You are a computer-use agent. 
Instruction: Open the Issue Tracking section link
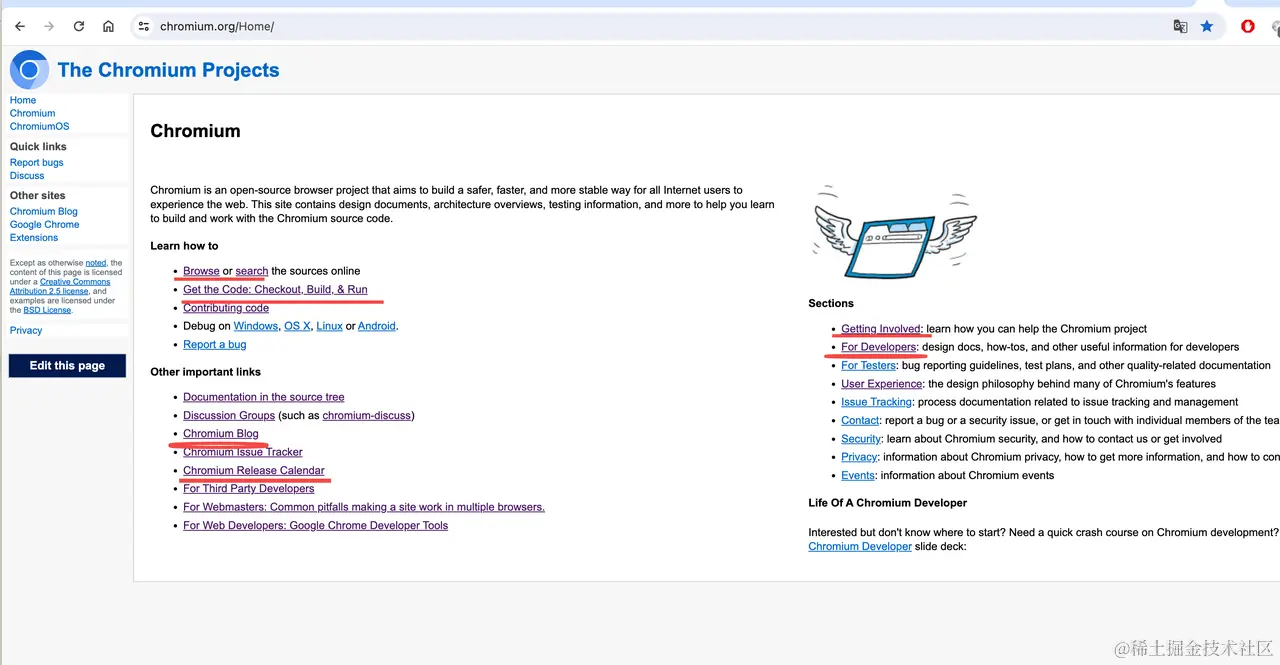(x=877, y=402)
